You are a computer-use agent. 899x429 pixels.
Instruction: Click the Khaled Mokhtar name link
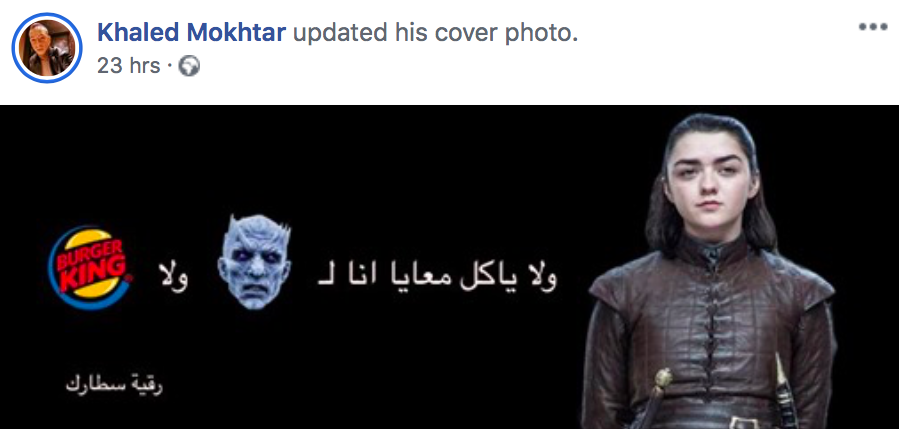pos(191,33)
